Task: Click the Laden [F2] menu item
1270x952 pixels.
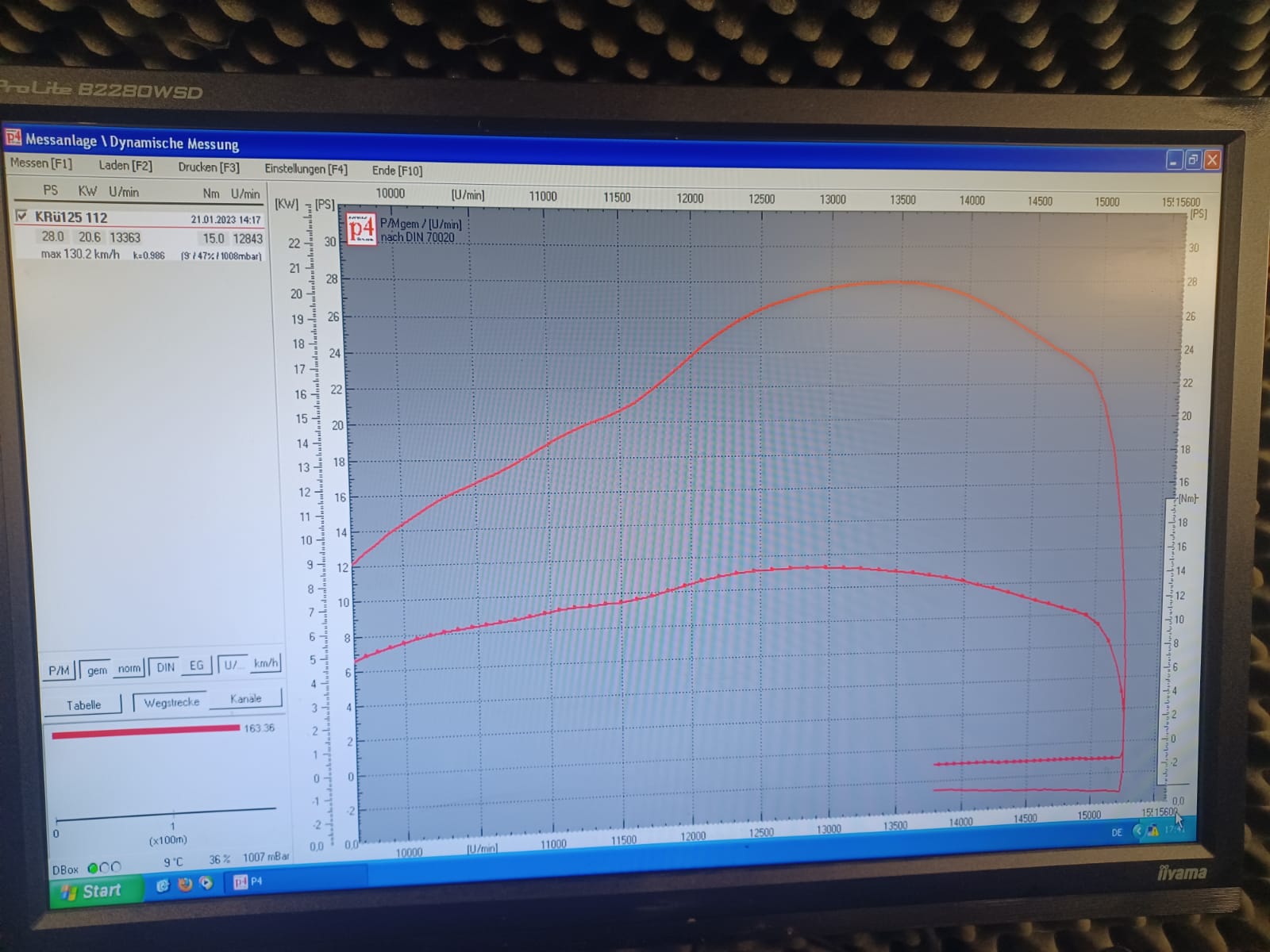Action: [125, 165]
